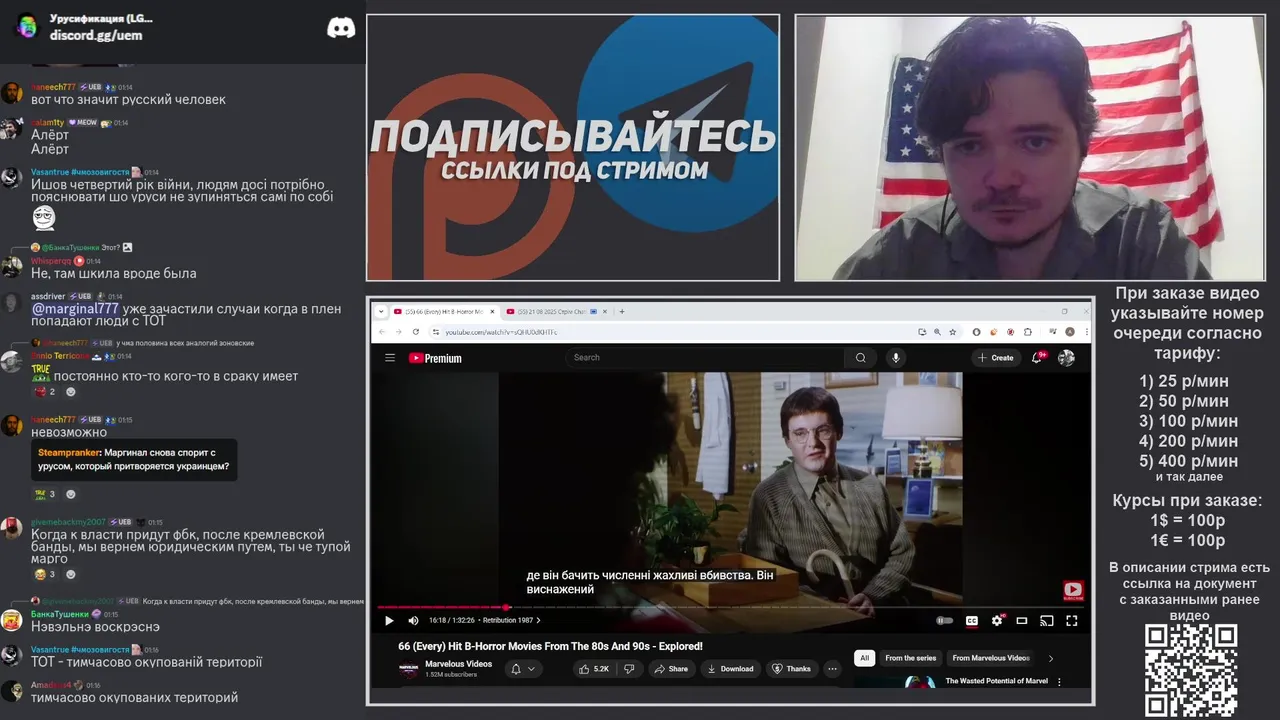Mute the video with the speaker icon
1280x720 pixels.
click(x=413, y=620)
